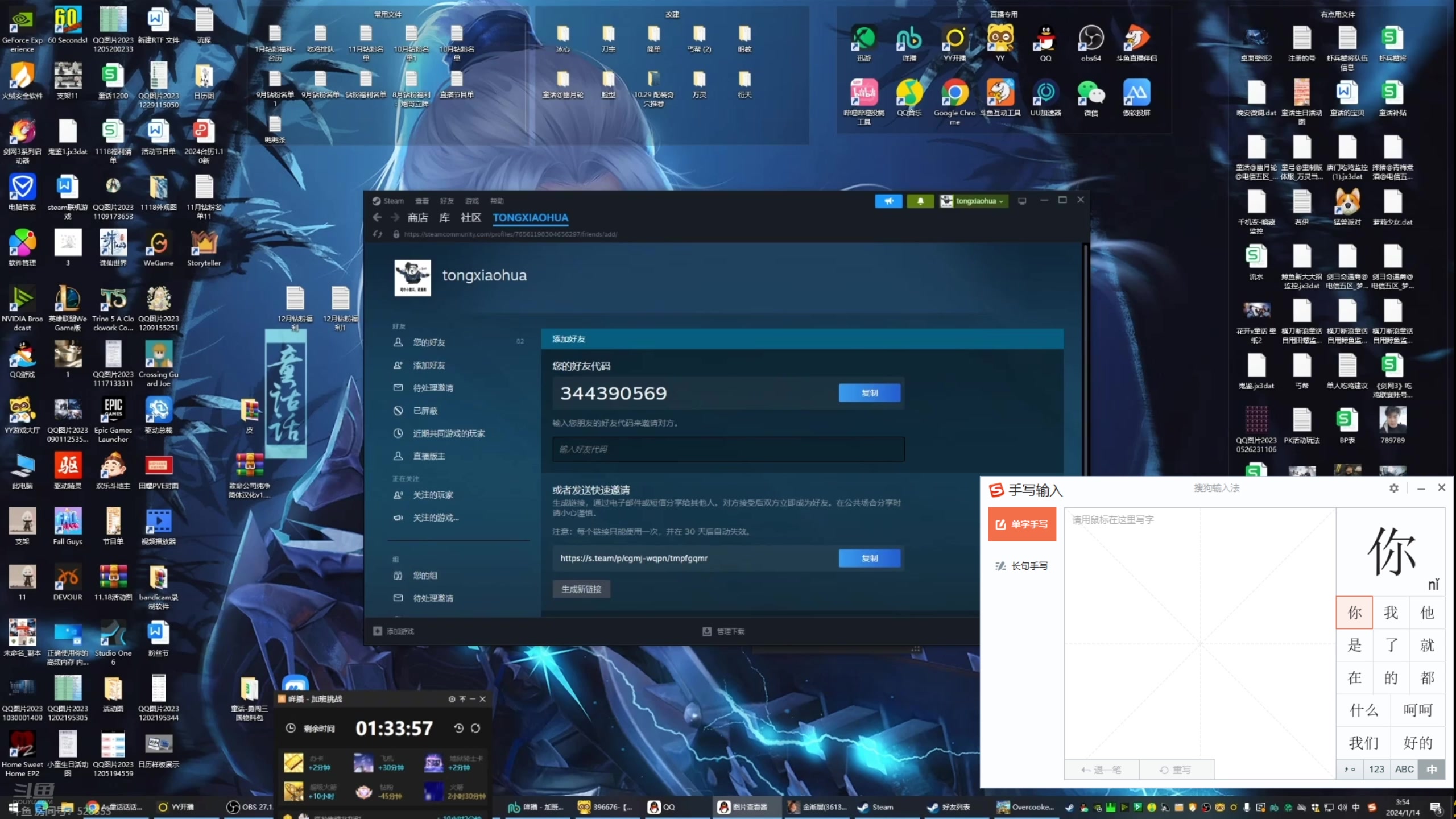Expand the 您的好友 friends list section

click(429, 342)
